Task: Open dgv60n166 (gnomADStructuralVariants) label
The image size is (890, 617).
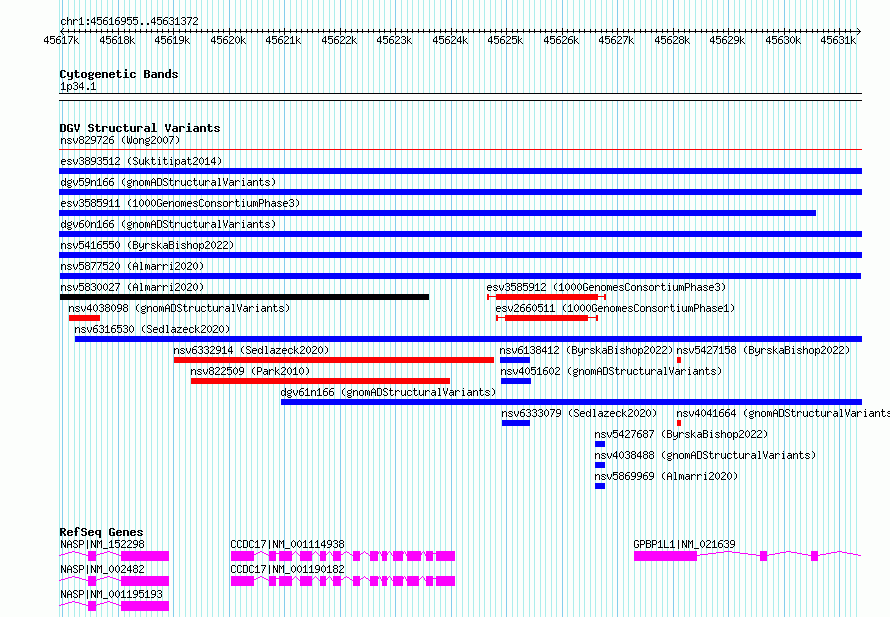Action: coord(168,224)
